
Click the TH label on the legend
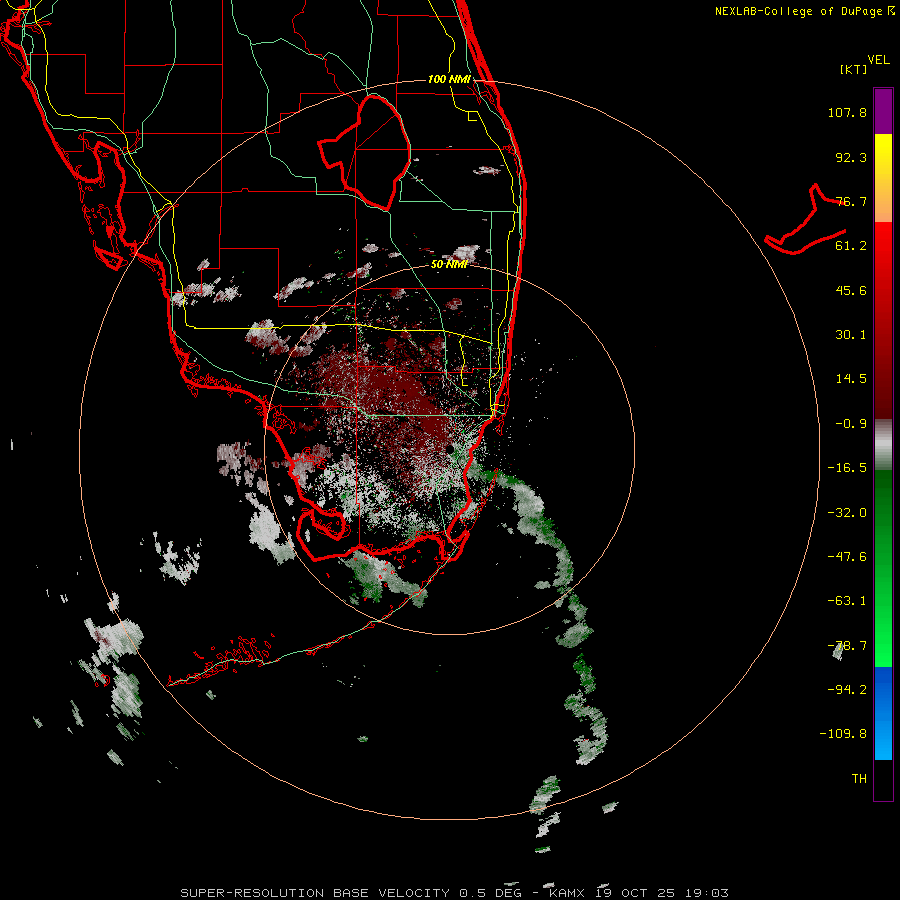tap(859, 779)
